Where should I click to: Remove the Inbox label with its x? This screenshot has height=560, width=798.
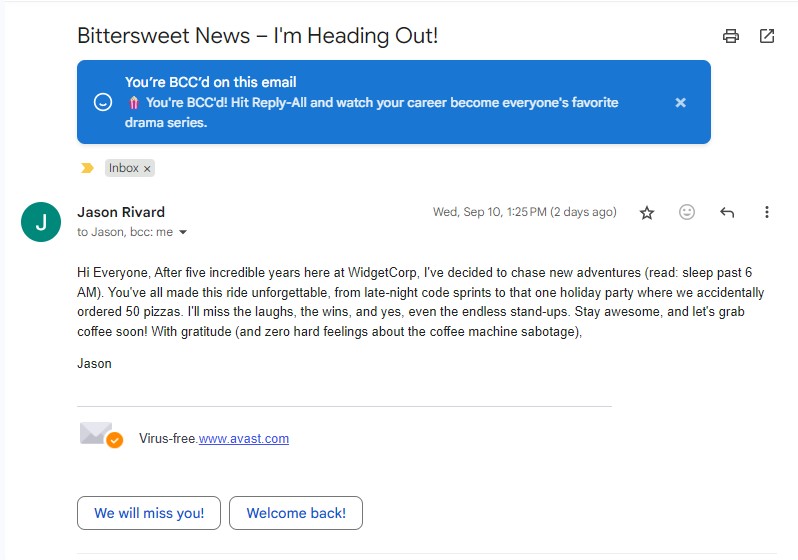pyautogui.click(x=147, y=169)
